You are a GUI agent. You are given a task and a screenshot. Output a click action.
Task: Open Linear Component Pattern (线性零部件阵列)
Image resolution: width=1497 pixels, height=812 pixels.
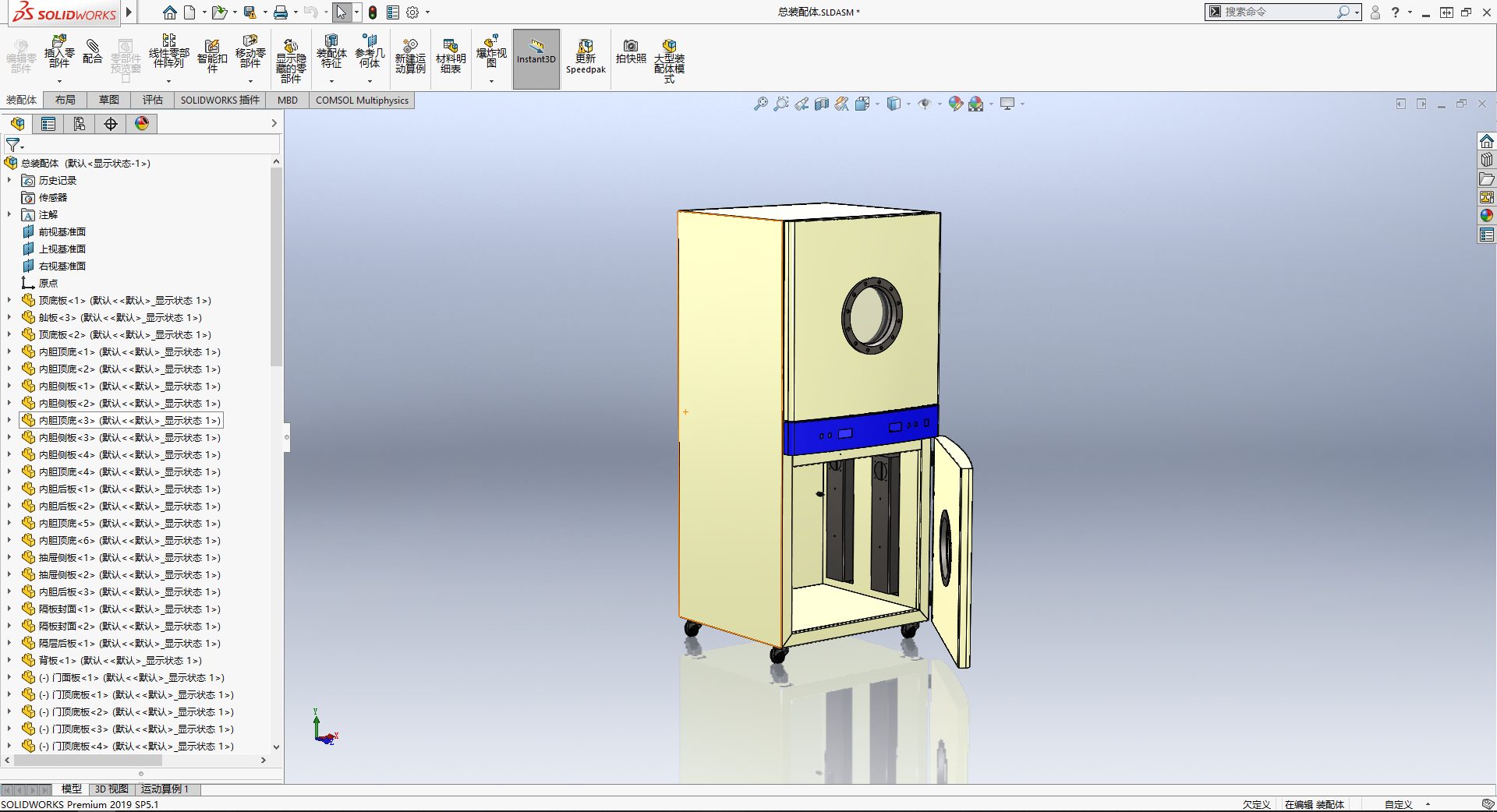[x=168, y=51]
